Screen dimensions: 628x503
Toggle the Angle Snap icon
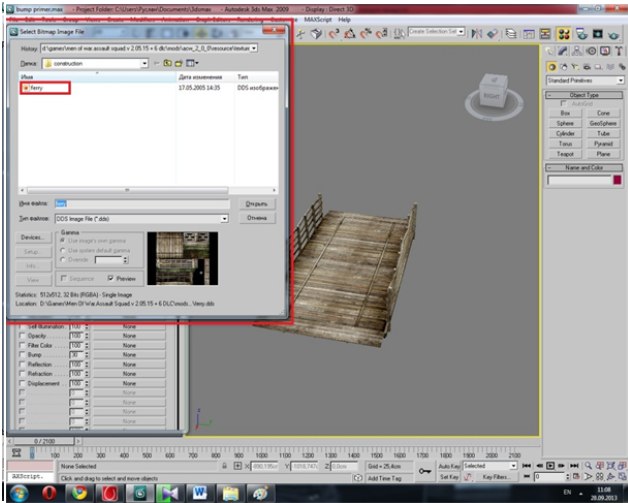pyautogui.click(x=350, y=34)
